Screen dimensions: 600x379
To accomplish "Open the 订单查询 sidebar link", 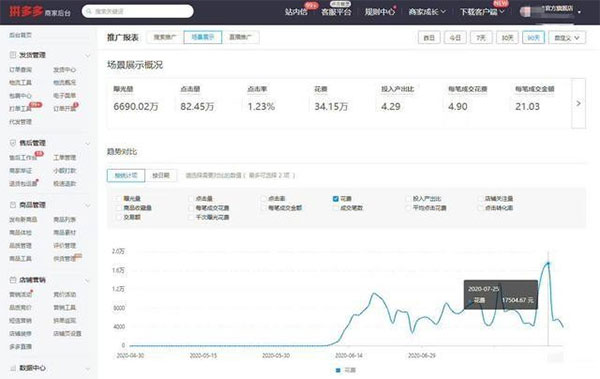I will coord(21,70).
